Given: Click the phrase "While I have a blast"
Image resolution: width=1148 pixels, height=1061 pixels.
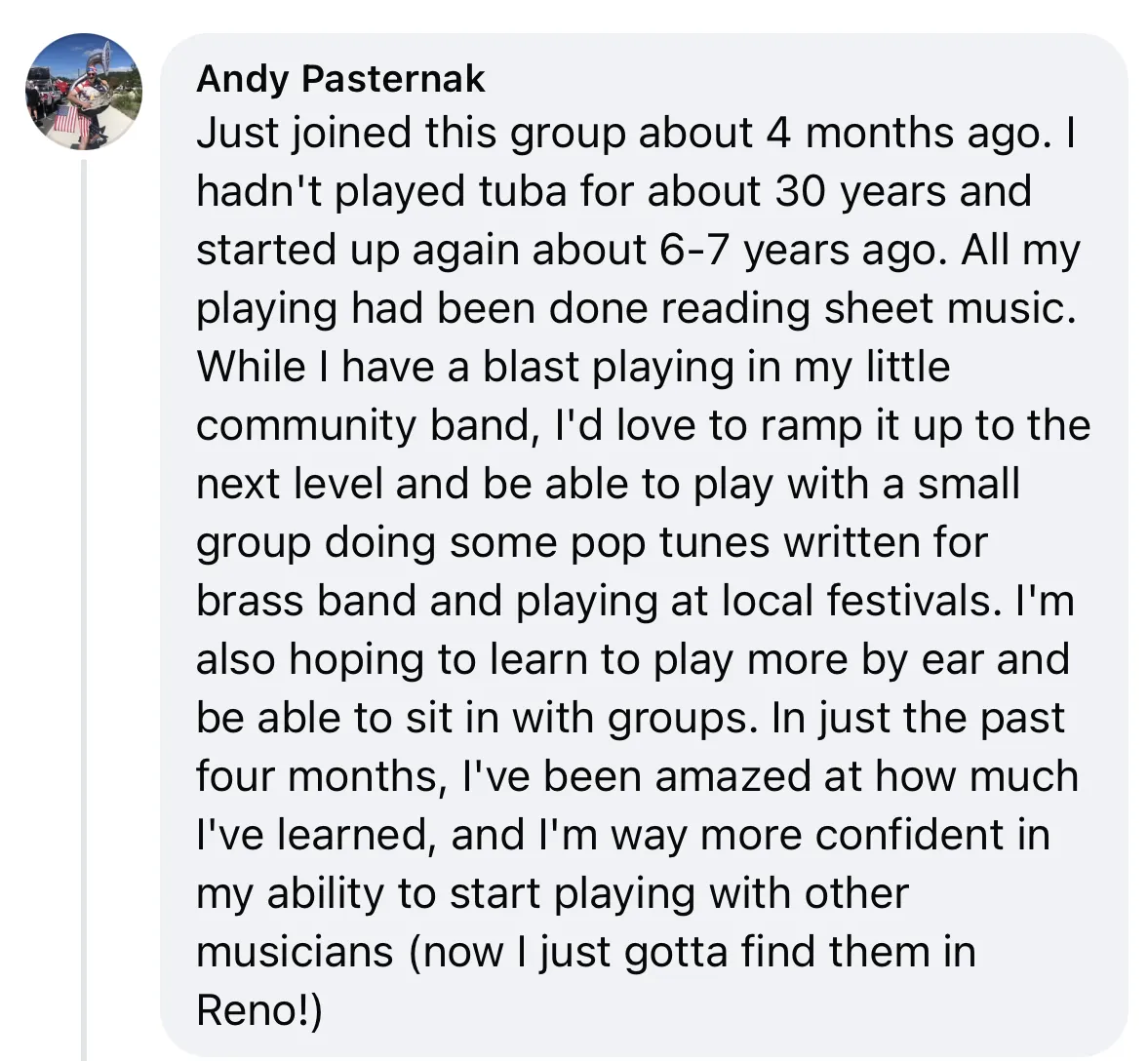Looking at the screenshot, I should (x=388, y=367).
